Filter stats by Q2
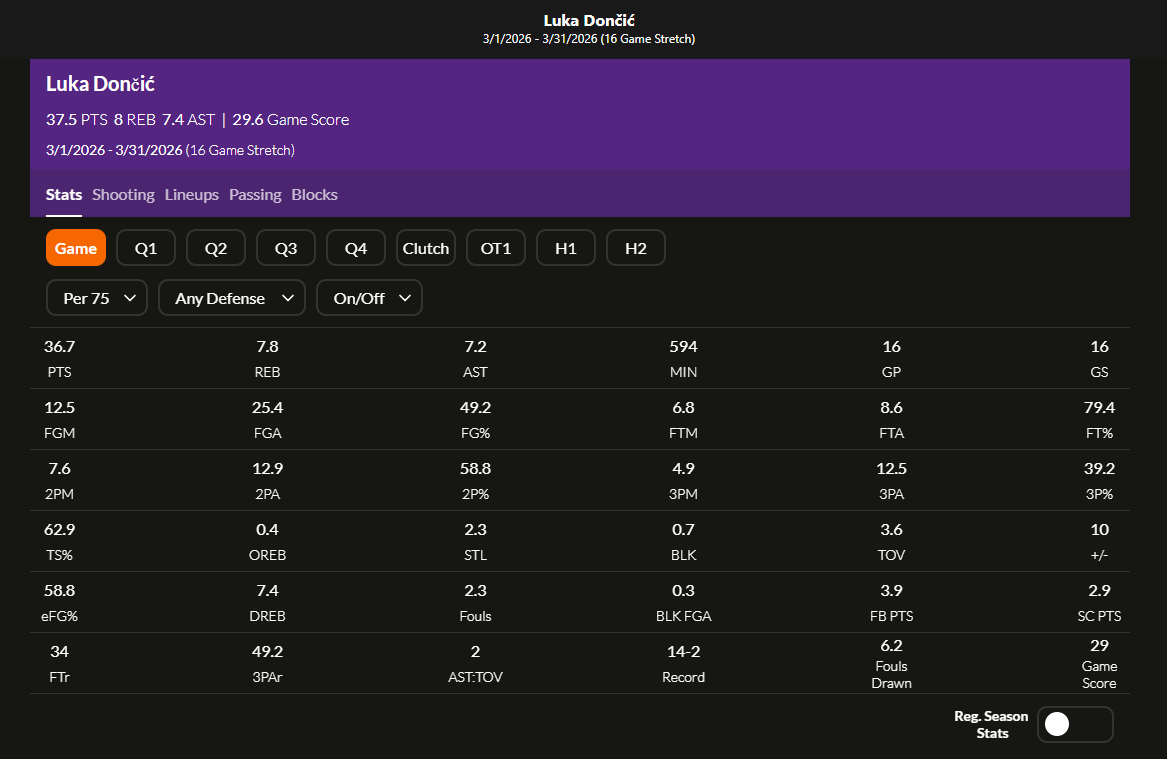Viewport: 1167px width, 759px height. point(216,248)
